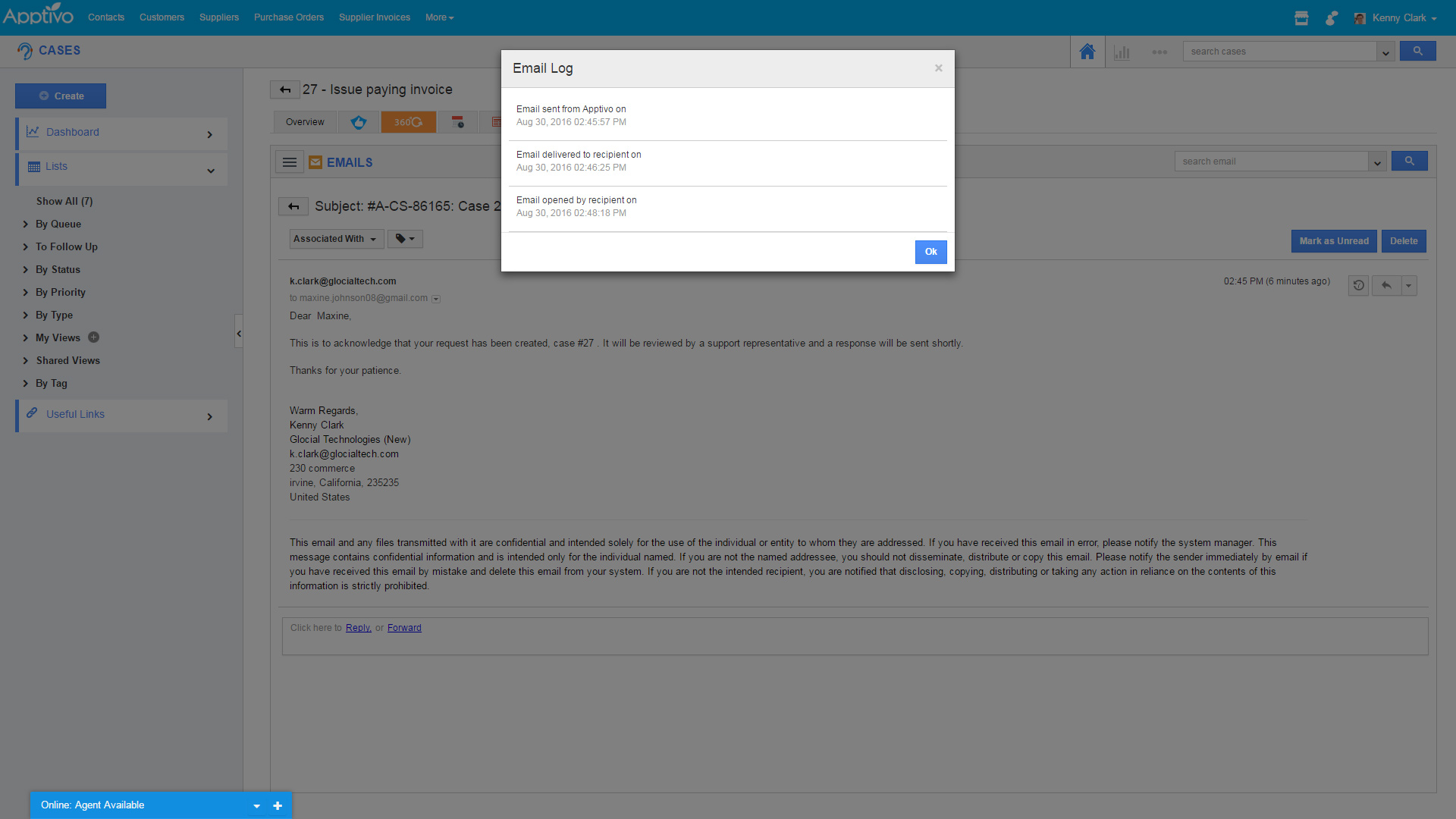Click the blue search cases magnifier button
1456x819 pixels.
point(1417,52)
